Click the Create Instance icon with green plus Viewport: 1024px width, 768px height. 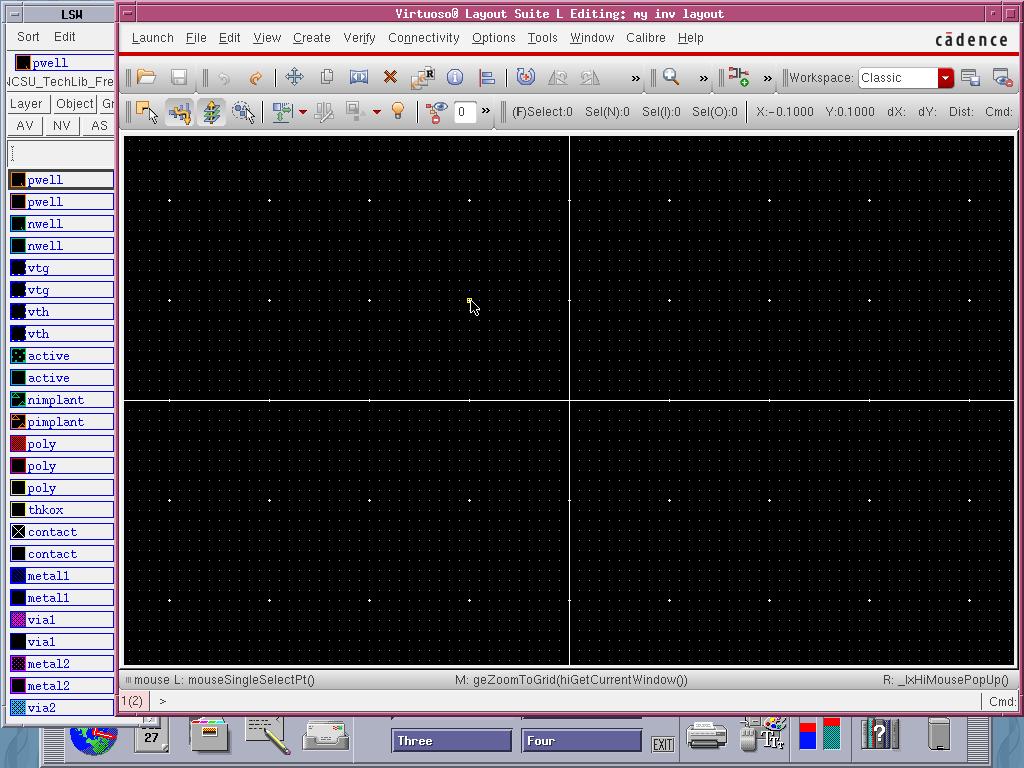(x=739, y=77)
